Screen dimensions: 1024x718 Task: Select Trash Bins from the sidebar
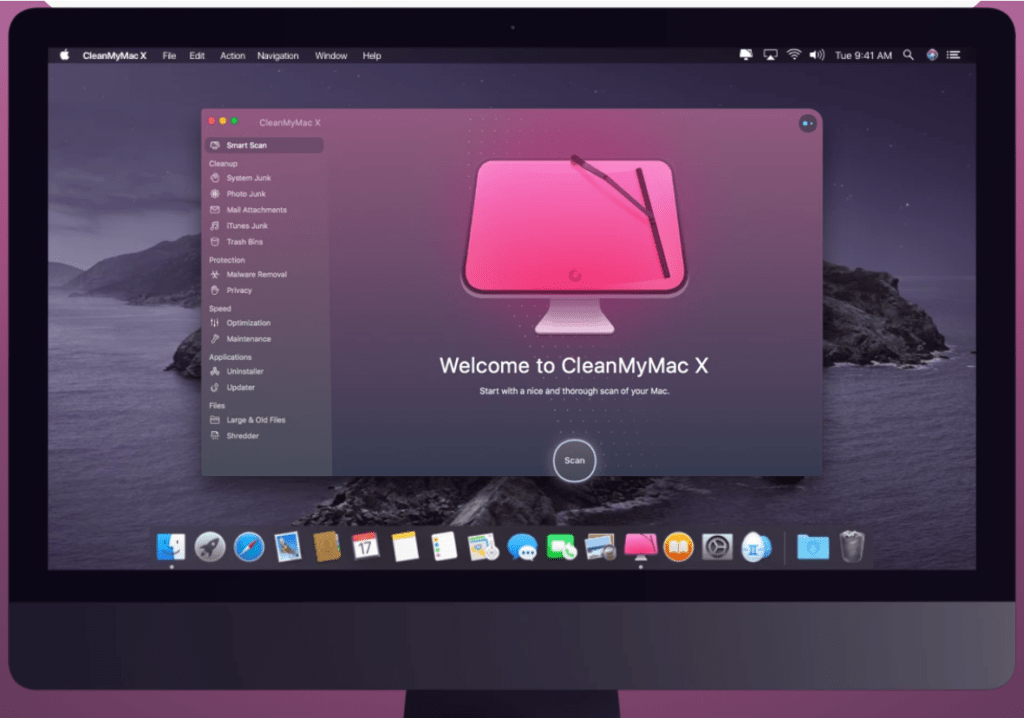coord(242,241)
